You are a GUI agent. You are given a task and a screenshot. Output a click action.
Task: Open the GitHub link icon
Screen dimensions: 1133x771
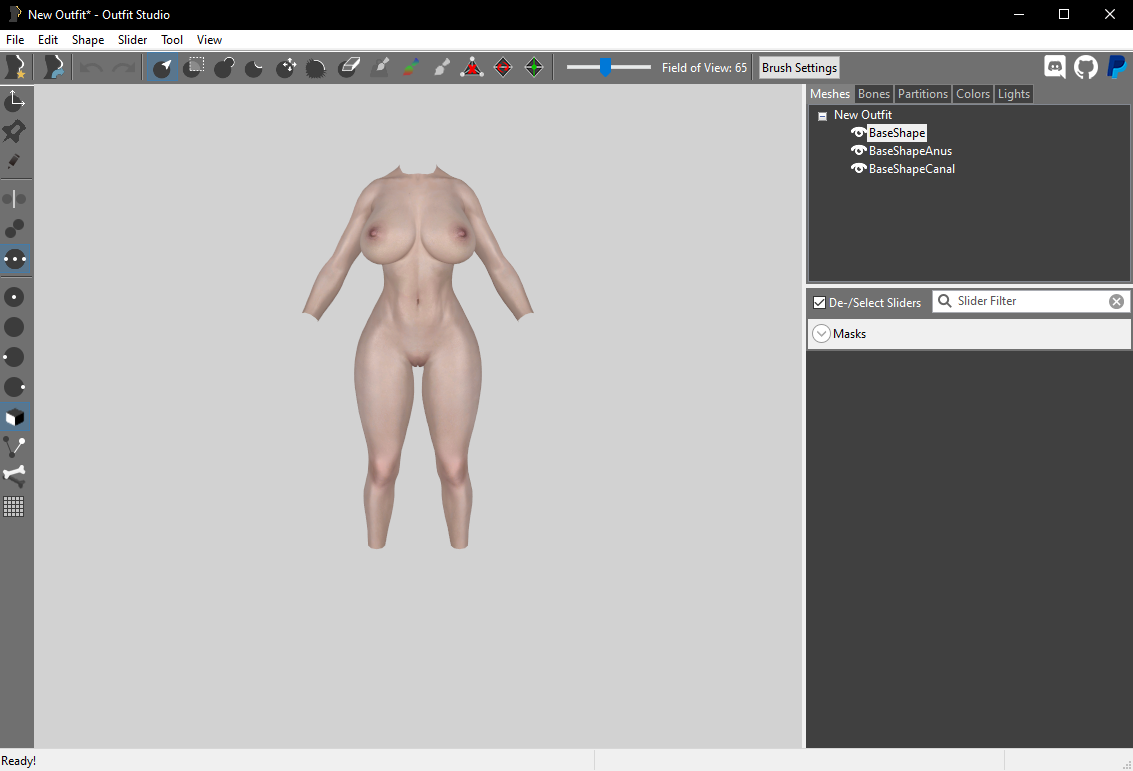tap(1085, 67)
